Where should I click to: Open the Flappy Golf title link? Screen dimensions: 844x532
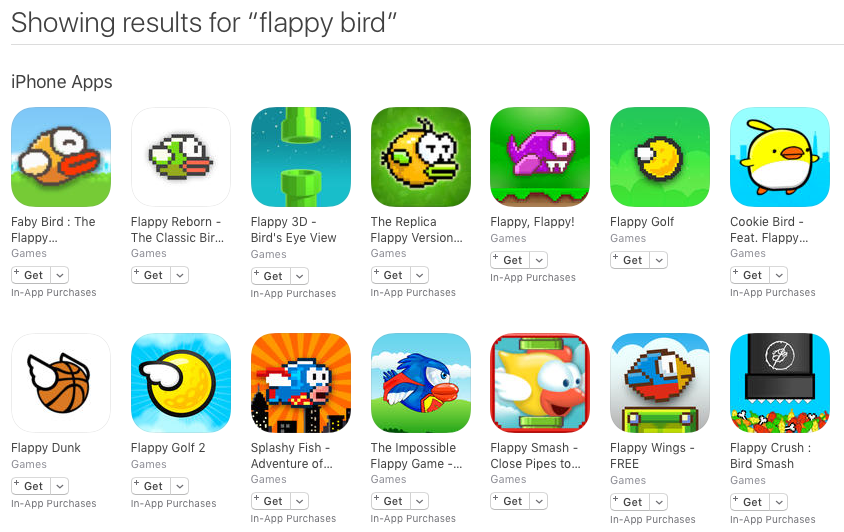coord(642,222)
